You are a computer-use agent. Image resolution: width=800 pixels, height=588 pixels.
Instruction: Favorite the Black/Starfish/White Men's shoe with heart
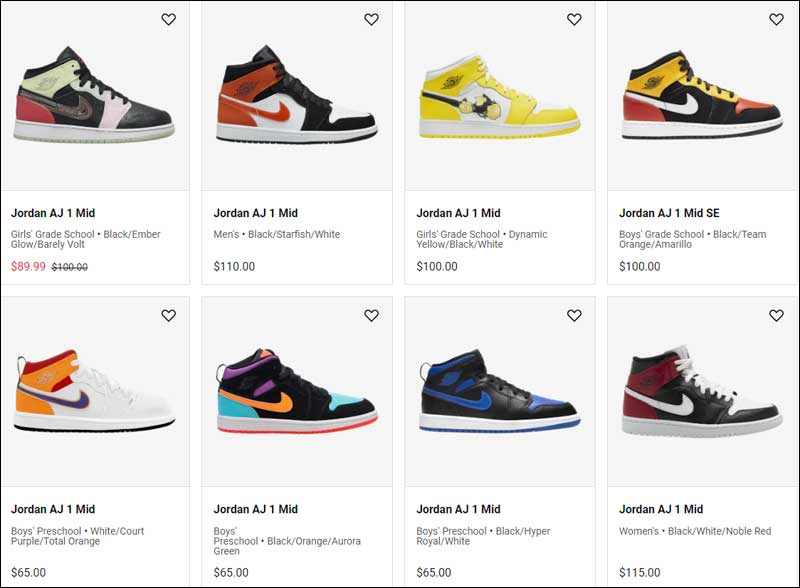coord(371,19)
